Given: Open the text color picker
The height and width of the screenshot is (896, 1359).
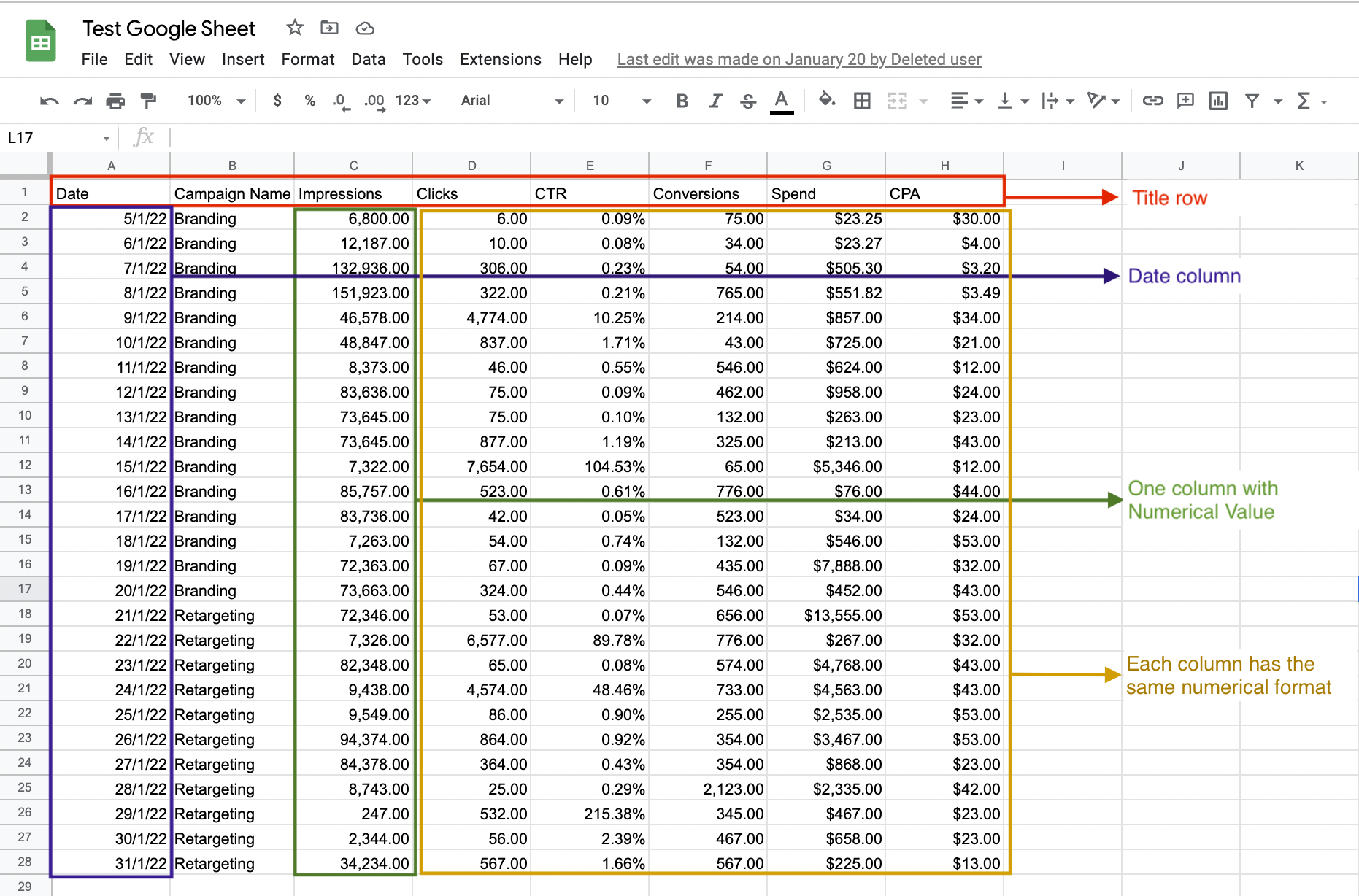Looking at the screenshot, I should point(782,101).
